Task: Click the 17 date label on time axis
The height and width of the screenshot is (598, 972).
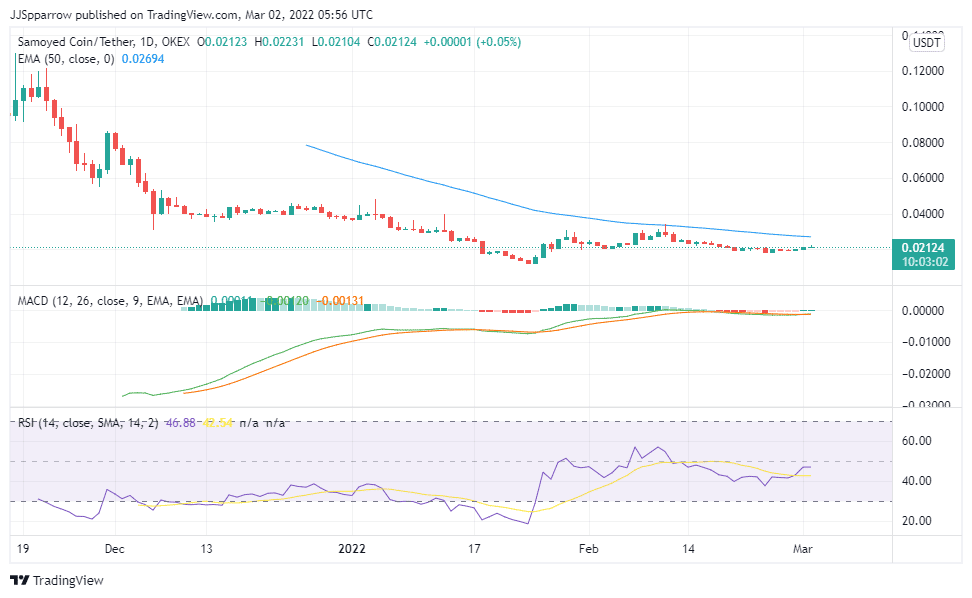Action: 474,549
